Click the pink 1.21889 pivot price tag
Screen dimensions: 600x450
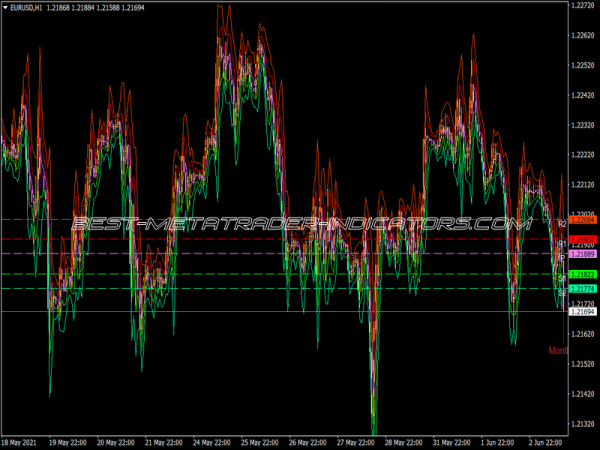click(582, 254)
